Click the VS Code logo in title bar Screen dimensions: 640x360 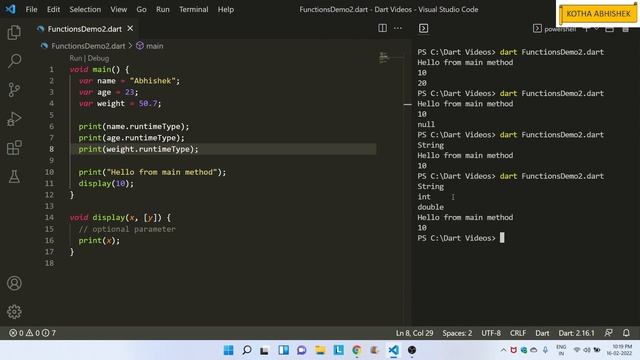coord(11,9)
